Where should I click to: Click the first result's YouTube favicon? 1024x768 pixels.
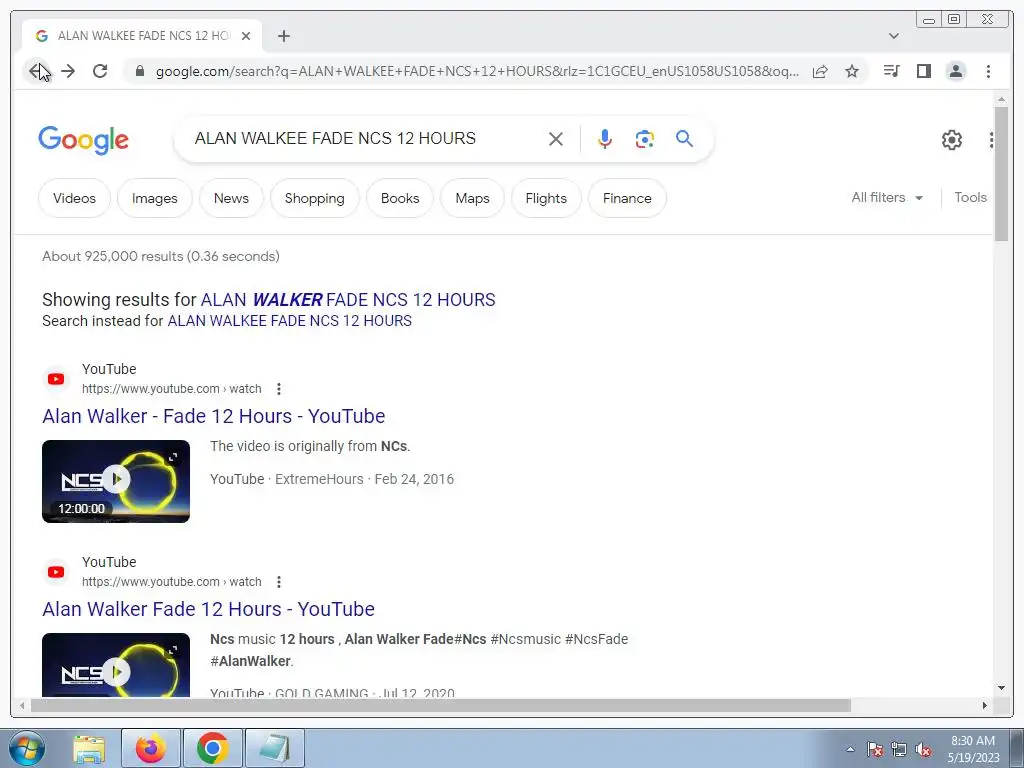click(x=56, y=379)
